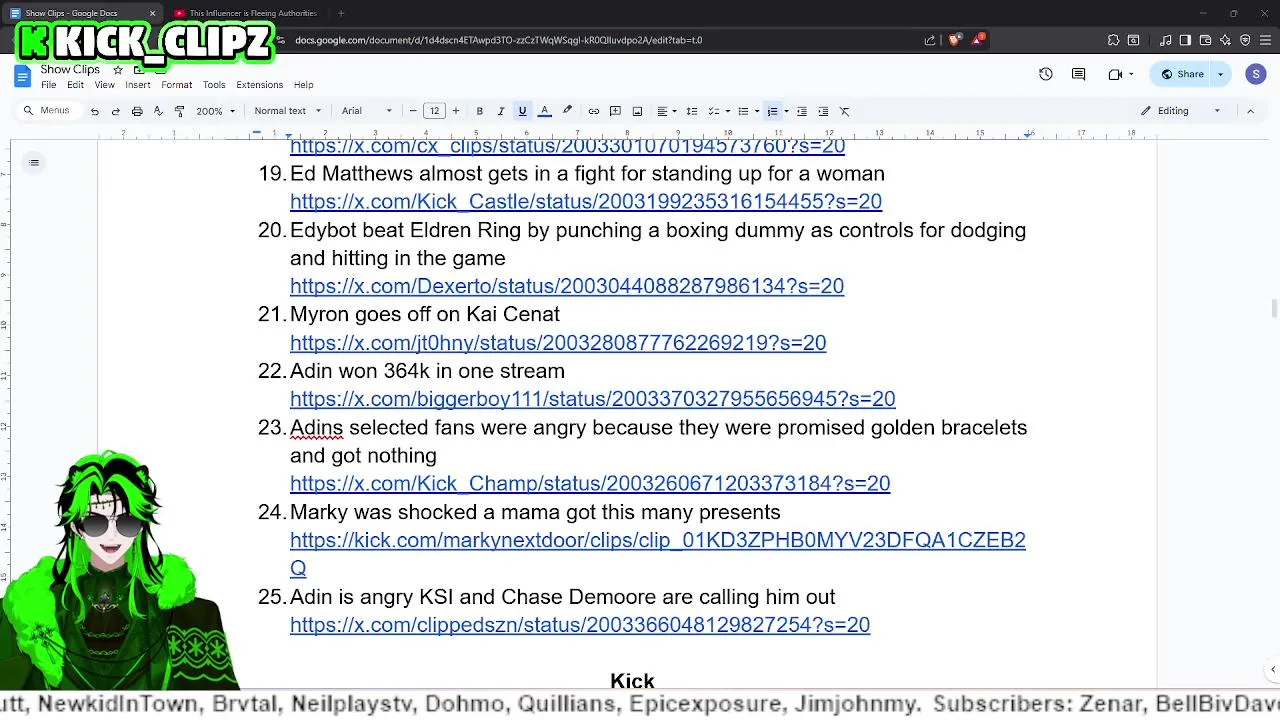Open Normal text paragraph style dropdown

click(x=287, y=111)
